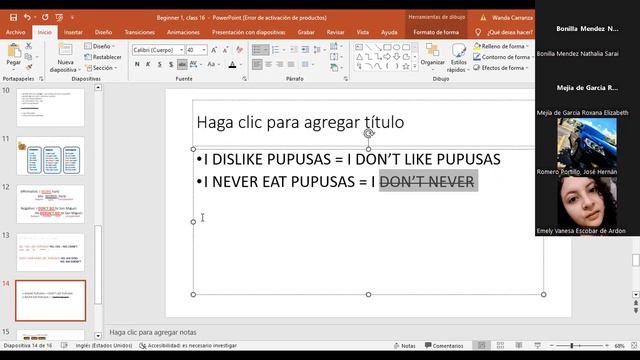This screenshot has width=640, height=360.
Task: Open Estilos rápidos quick styles
Action: click(x=458, y=58)
